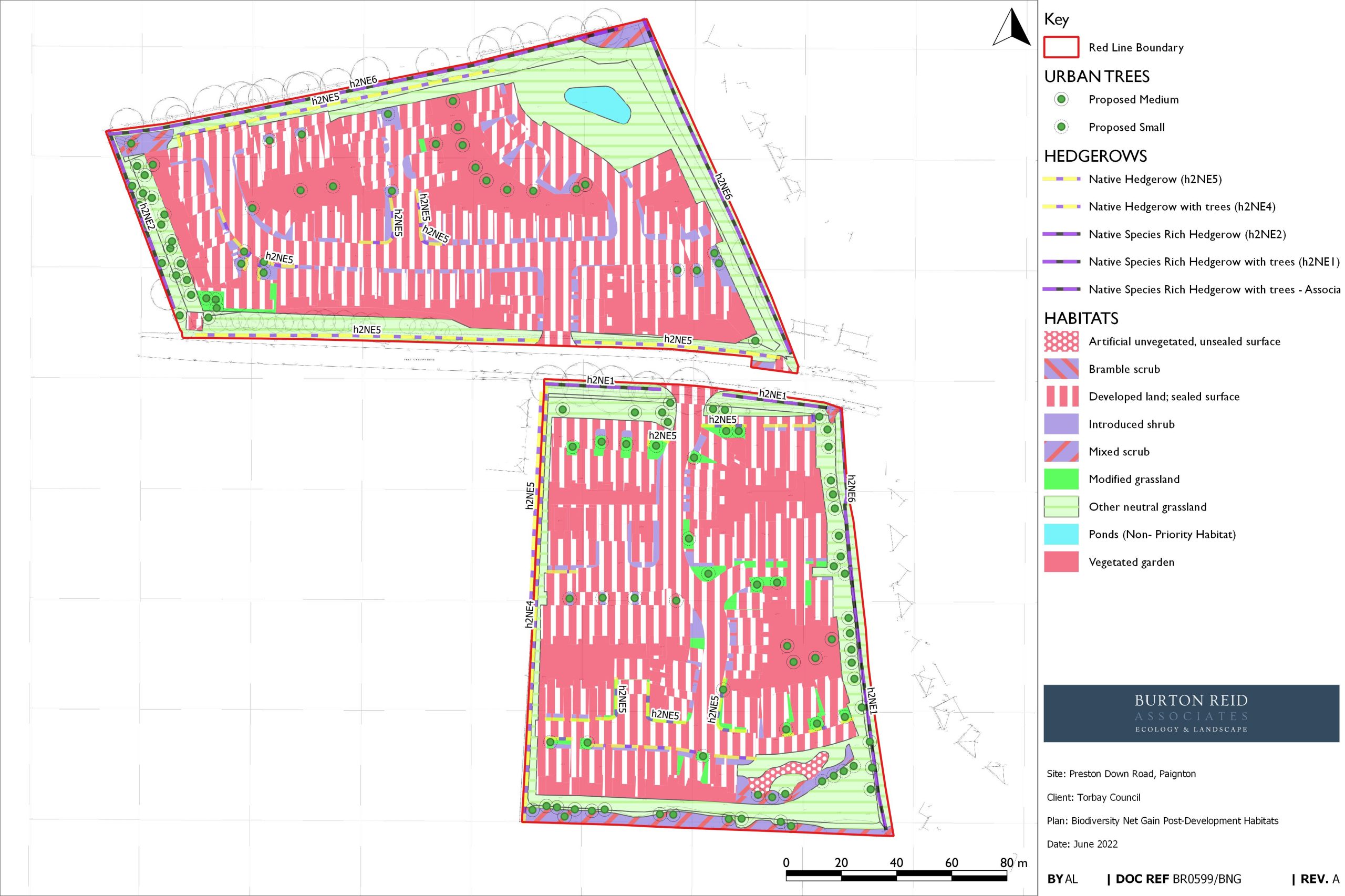The width and height of the screenshot is (1345, 896).
Task: Toggle the Native Species Rich Hedgerow h2NE2 entry
Action: coord(1060,234)
